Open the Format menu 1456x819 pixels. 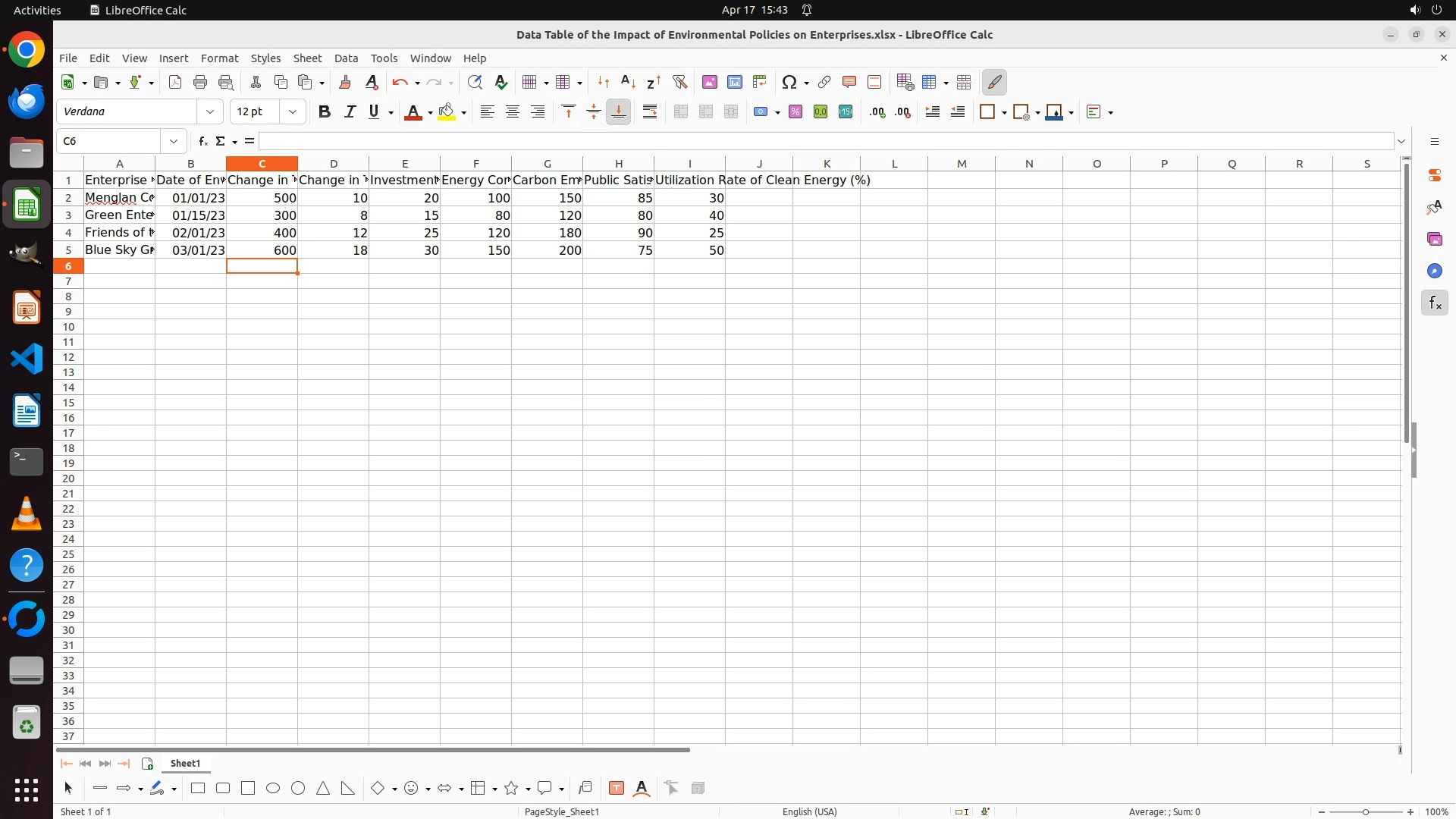tap(219, 58)
